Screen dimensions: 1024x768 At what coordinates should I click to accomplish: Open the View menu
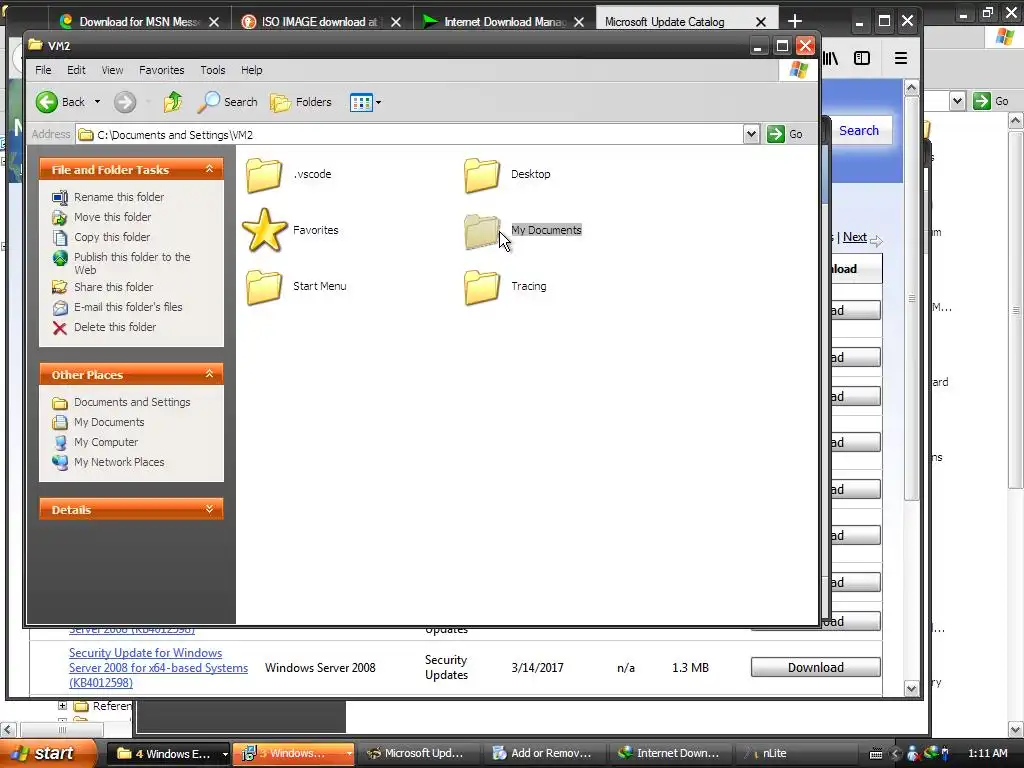click(x=112, y=70)
